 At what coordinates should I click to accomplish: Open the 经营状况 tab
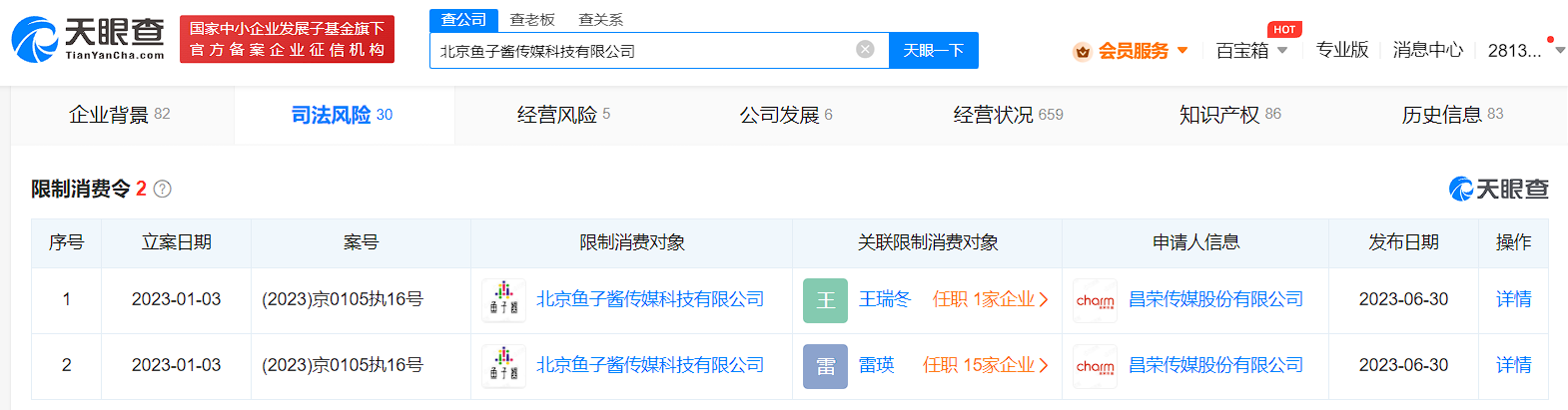[1008, 115]
